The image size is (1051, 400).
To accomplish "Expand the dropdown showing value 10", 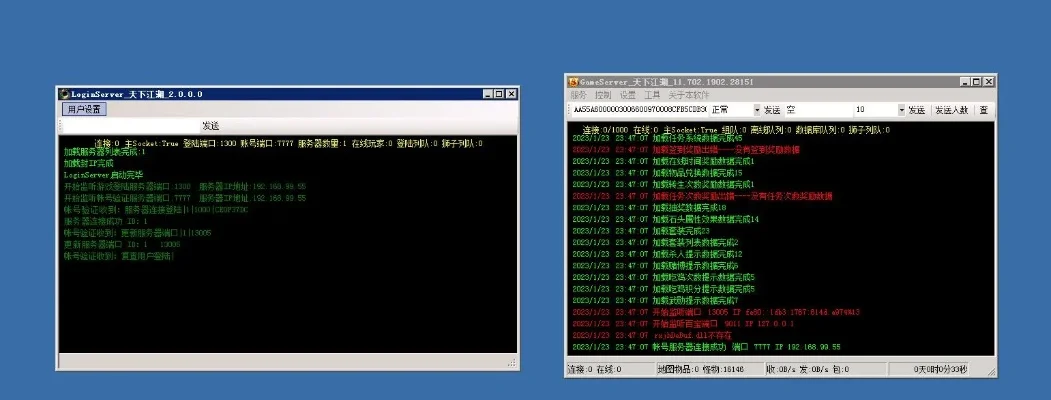I will coord(902,109).
